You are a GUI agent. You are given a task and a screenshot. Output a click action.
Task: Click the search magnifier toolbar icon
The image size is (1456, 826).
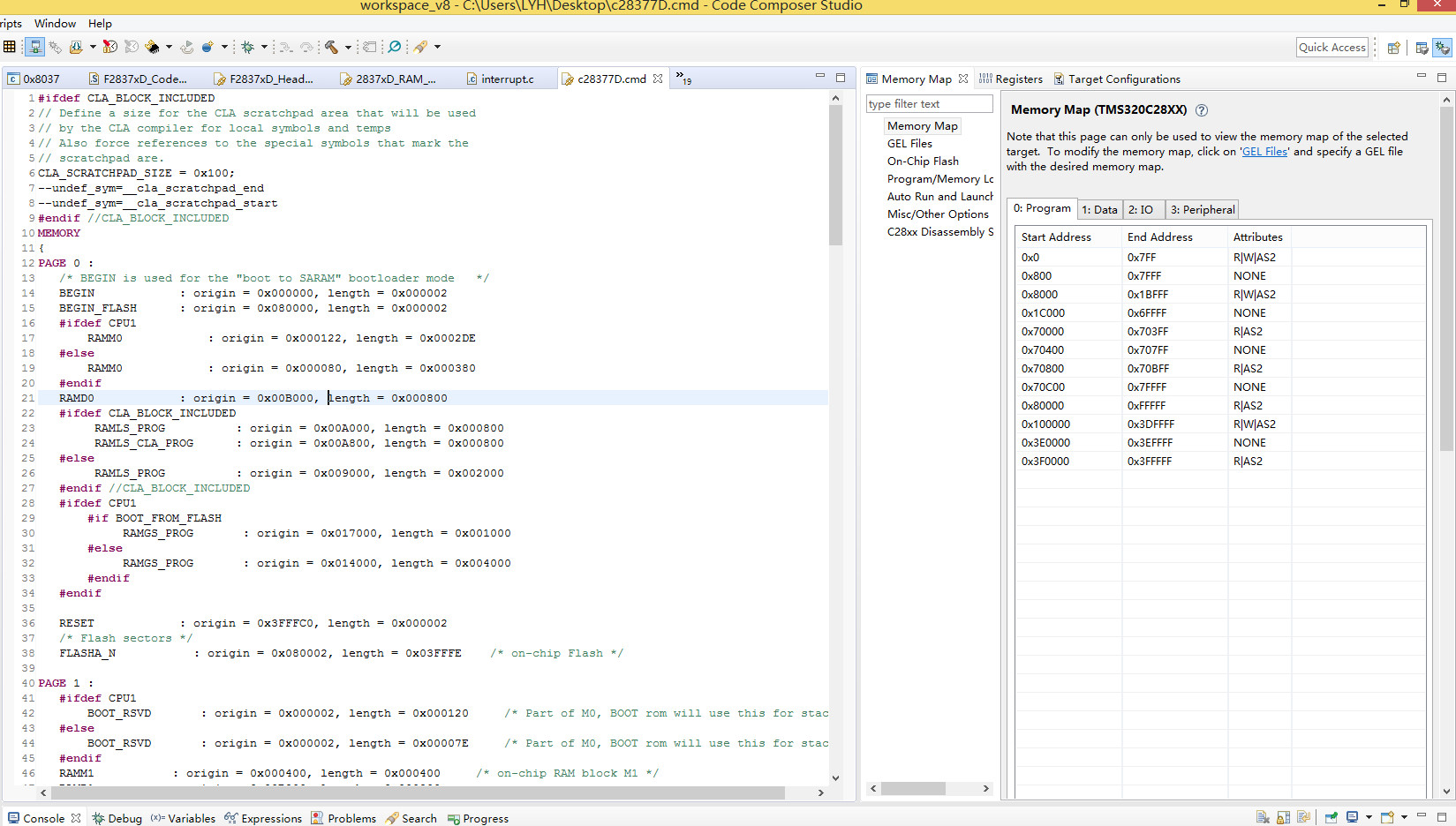pos(395,47)
